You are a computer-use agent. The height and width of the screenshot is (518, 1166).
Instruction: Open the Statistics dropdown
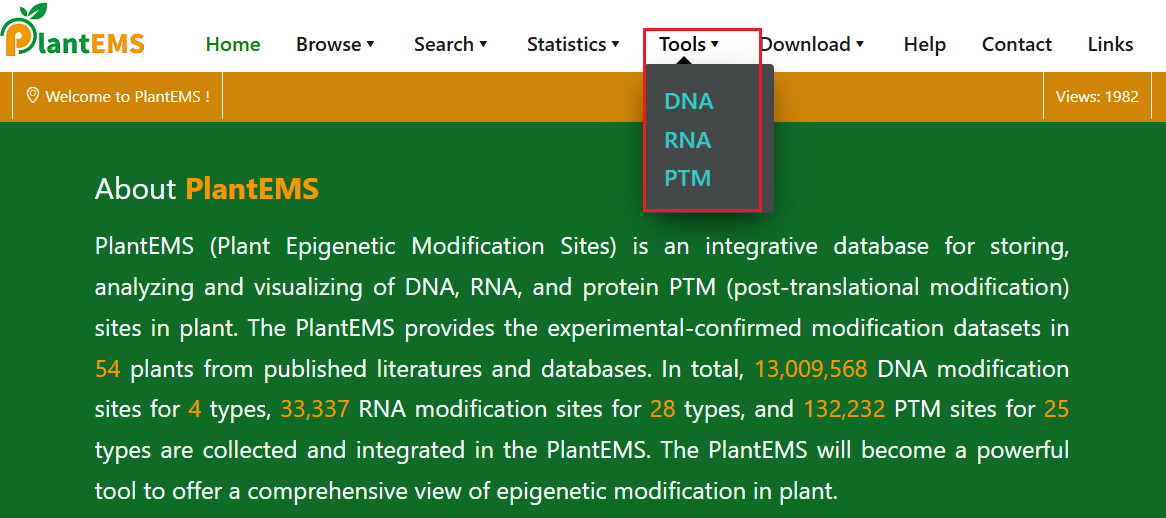(x=573, y=45)
